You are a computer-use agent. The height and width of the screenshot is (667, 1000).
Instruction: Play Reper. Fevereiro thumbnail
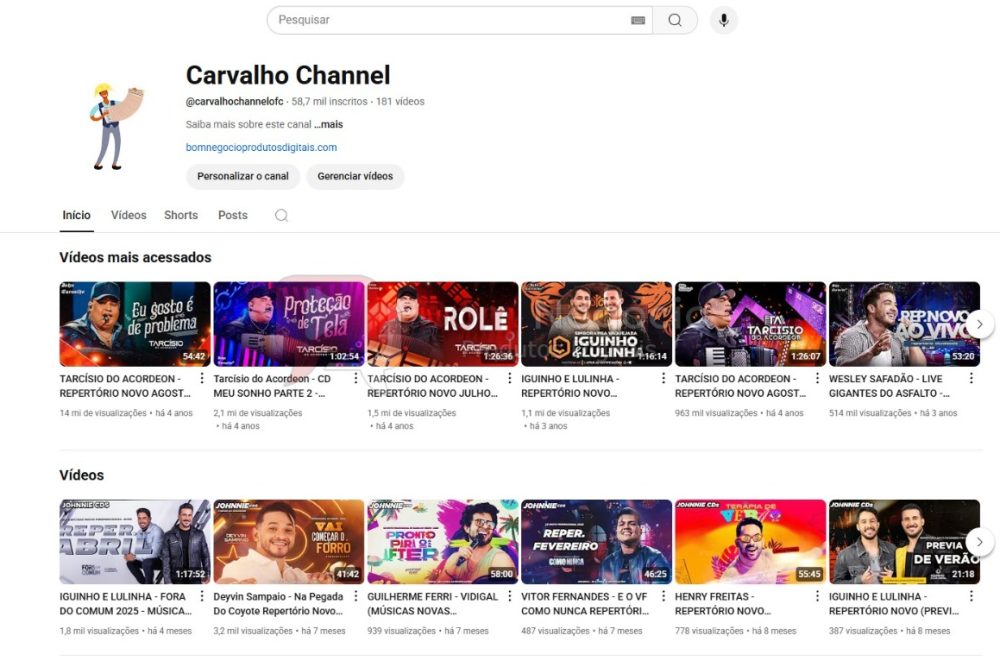[596, 542]
